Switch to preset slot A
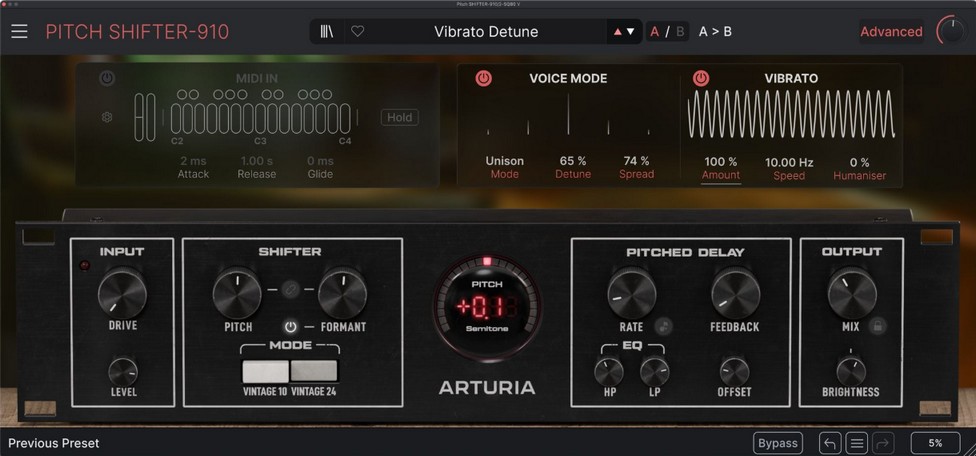976x456 pixels. pos(654,31)
